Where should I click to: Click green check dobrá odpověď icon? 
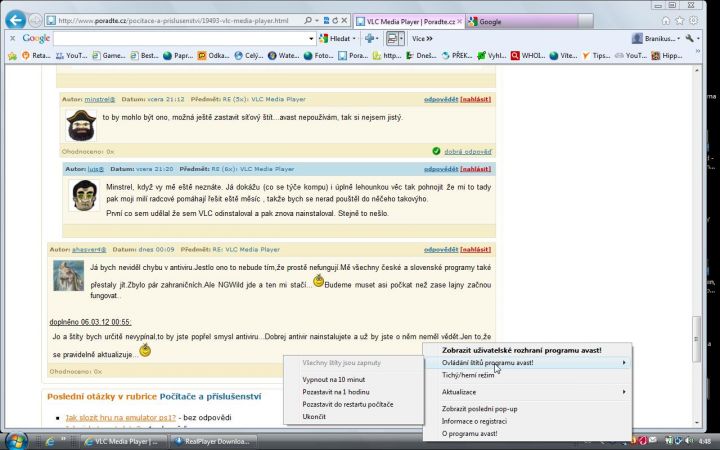(x=436, y=151)
